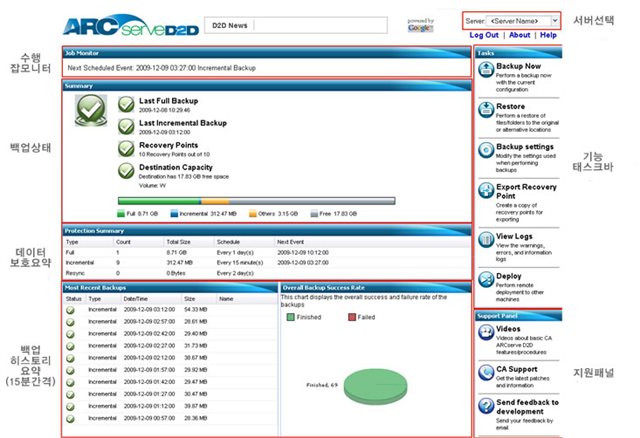The width and height of the screenshot is (640, 438).
Task: Click Type column header in Protection Summary
Action: click(x=72, y=242)
